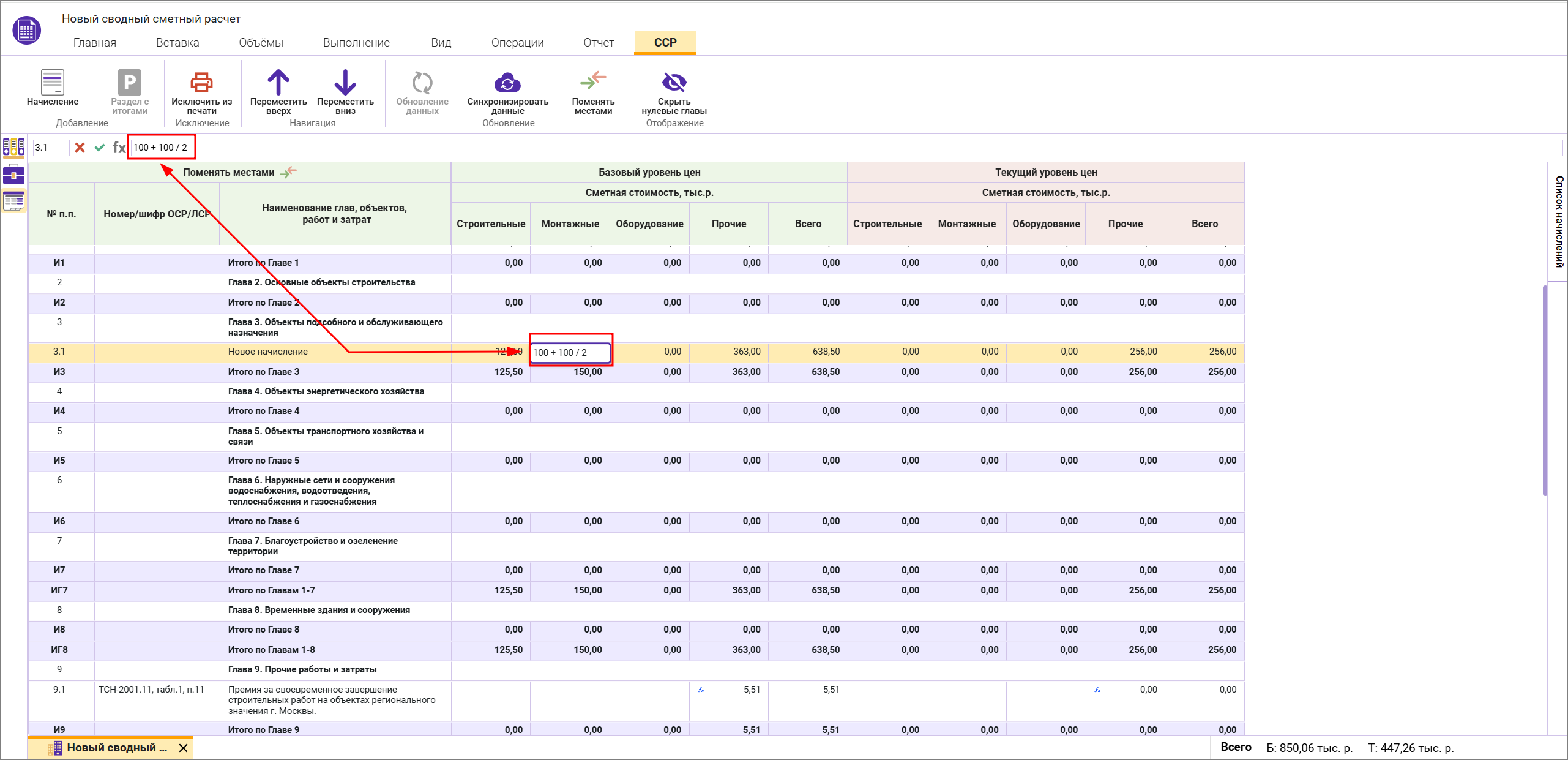Click Синхронизировать данные cloud icon
1568x760 pixels.
(x=507, y=83)
